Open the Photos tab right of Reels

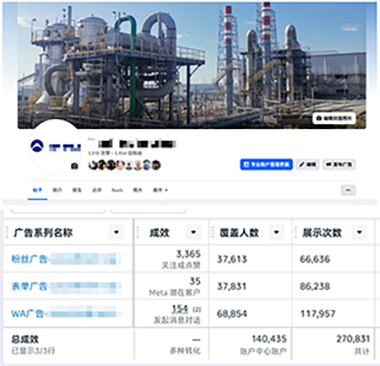(138, 190)
